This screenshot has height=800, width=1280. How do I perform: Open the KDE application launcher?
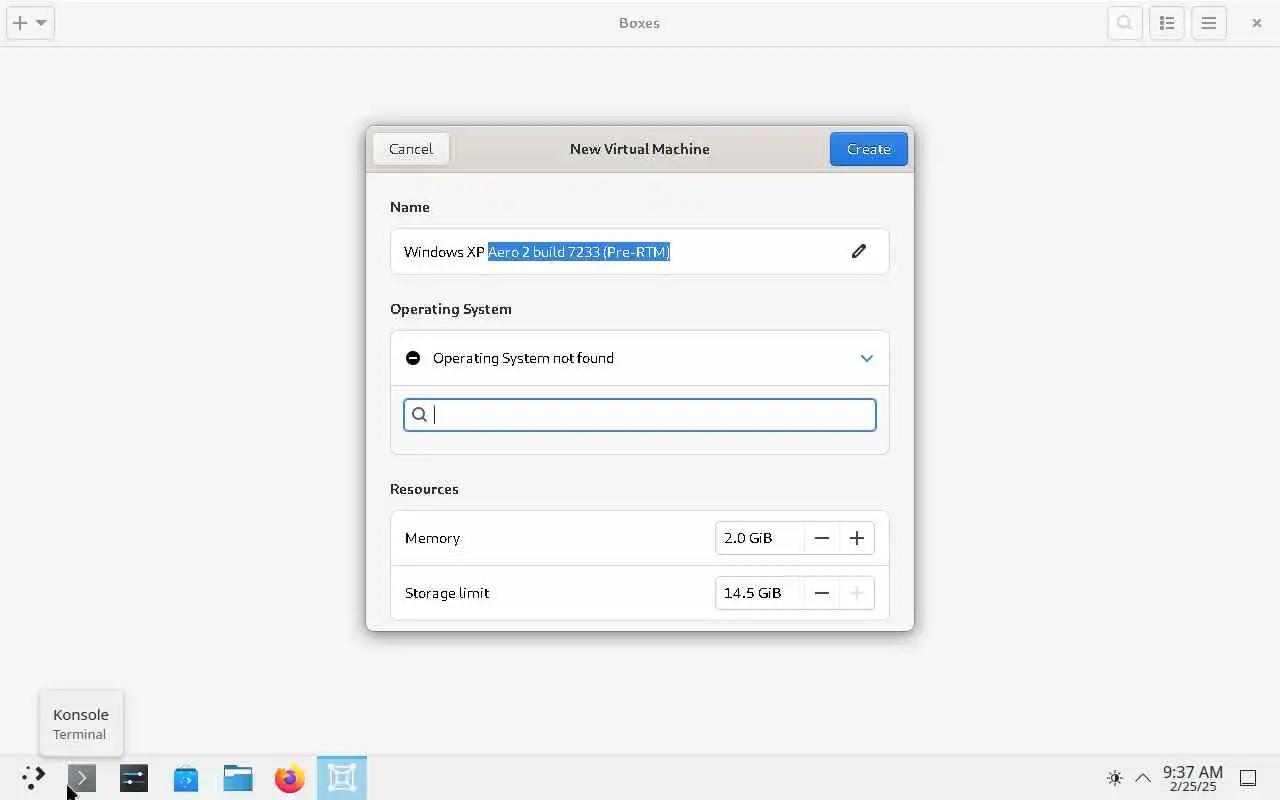pyautogui.click(x=33, y=778)
